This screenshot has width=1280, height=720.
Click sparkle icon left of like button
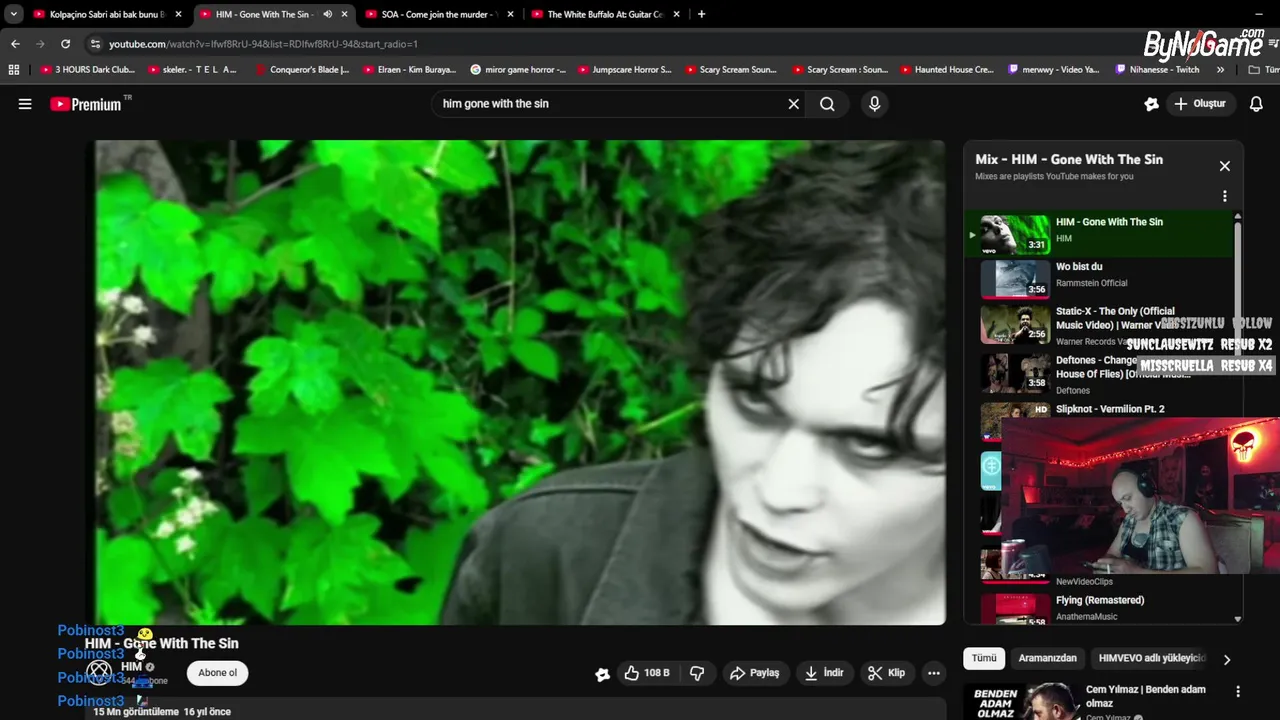602,674
